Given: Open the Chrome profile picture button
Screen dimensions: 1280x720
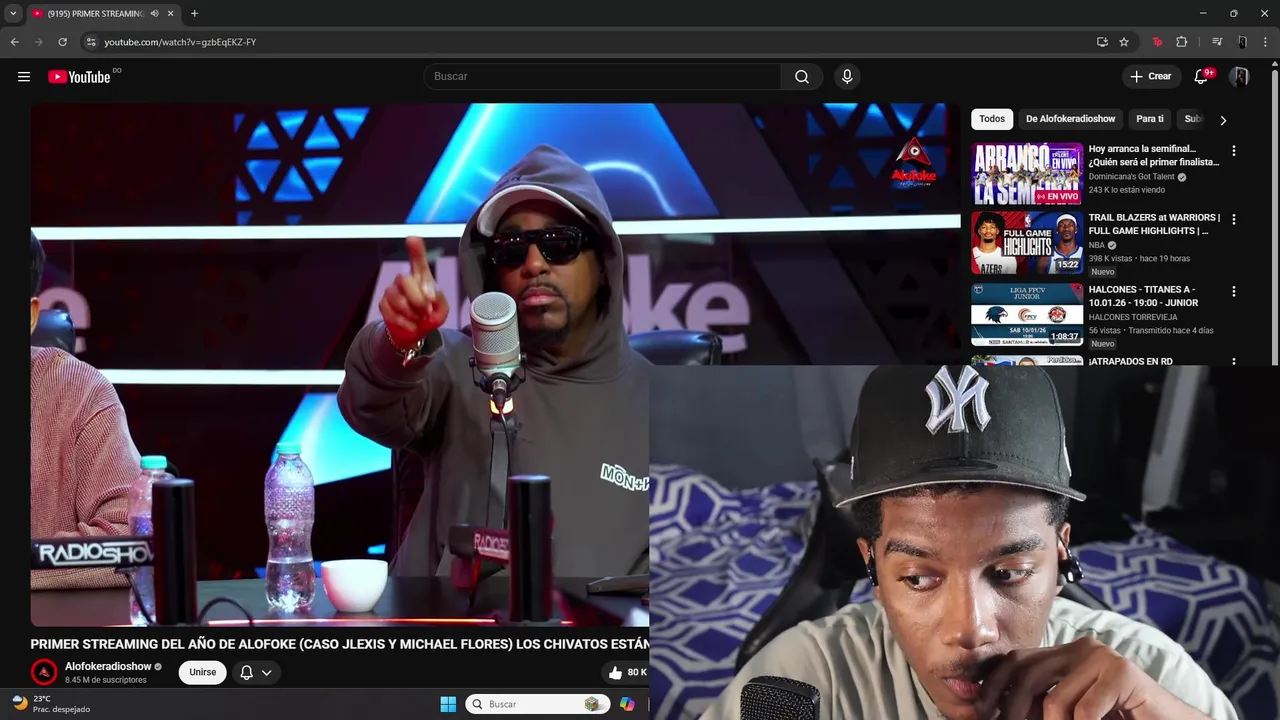Looking at the screenshot, I should (x=1242, y=42).
